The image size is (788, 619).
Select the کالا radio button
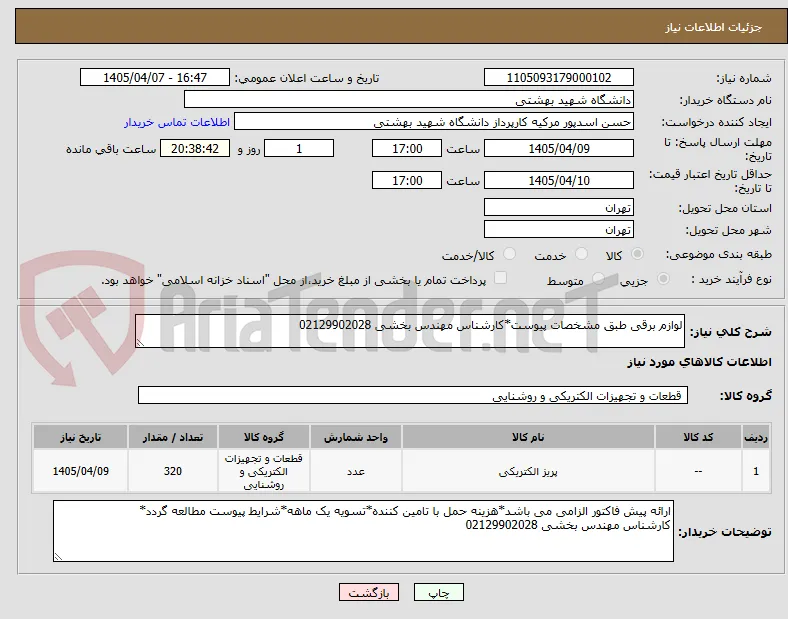[x=637, y=254]
